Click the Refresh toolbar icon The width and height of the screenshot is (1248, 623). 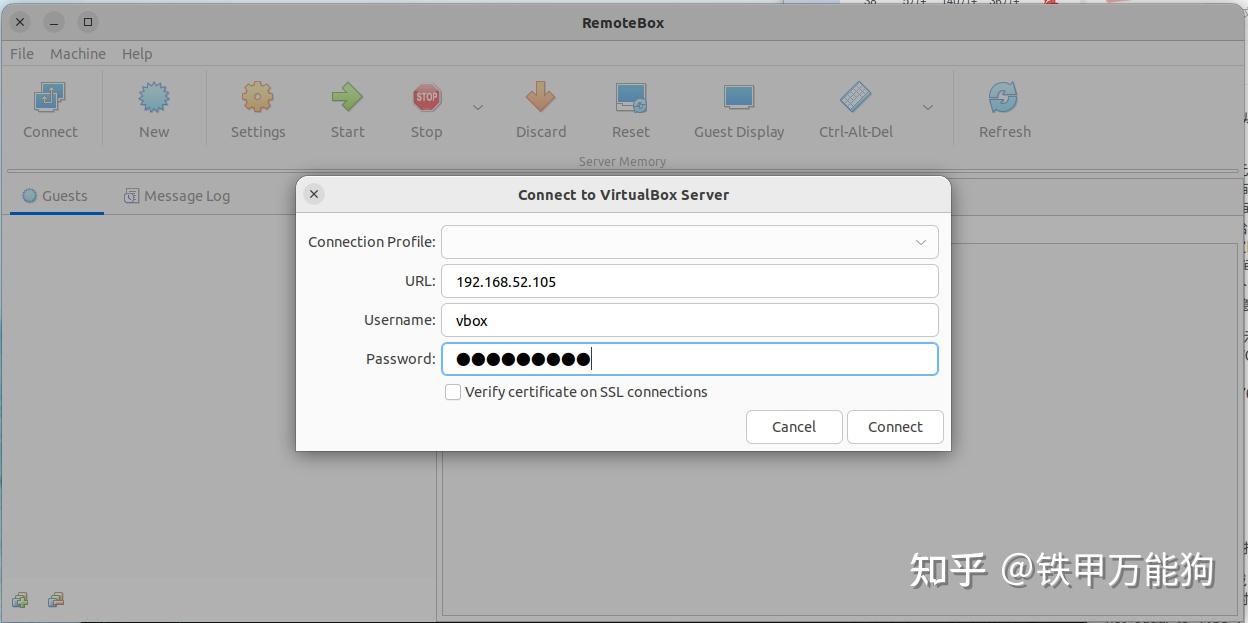(1003, 98)
